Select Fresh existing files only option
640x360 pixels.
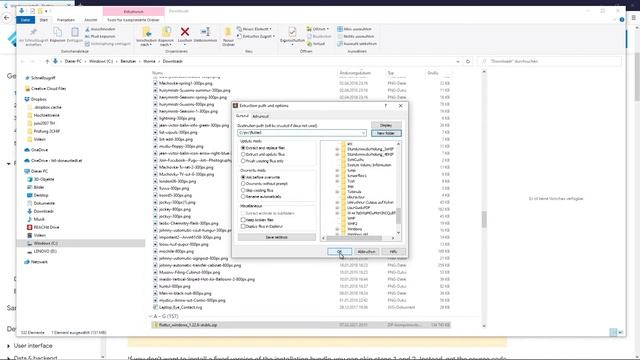click(262, 161)
